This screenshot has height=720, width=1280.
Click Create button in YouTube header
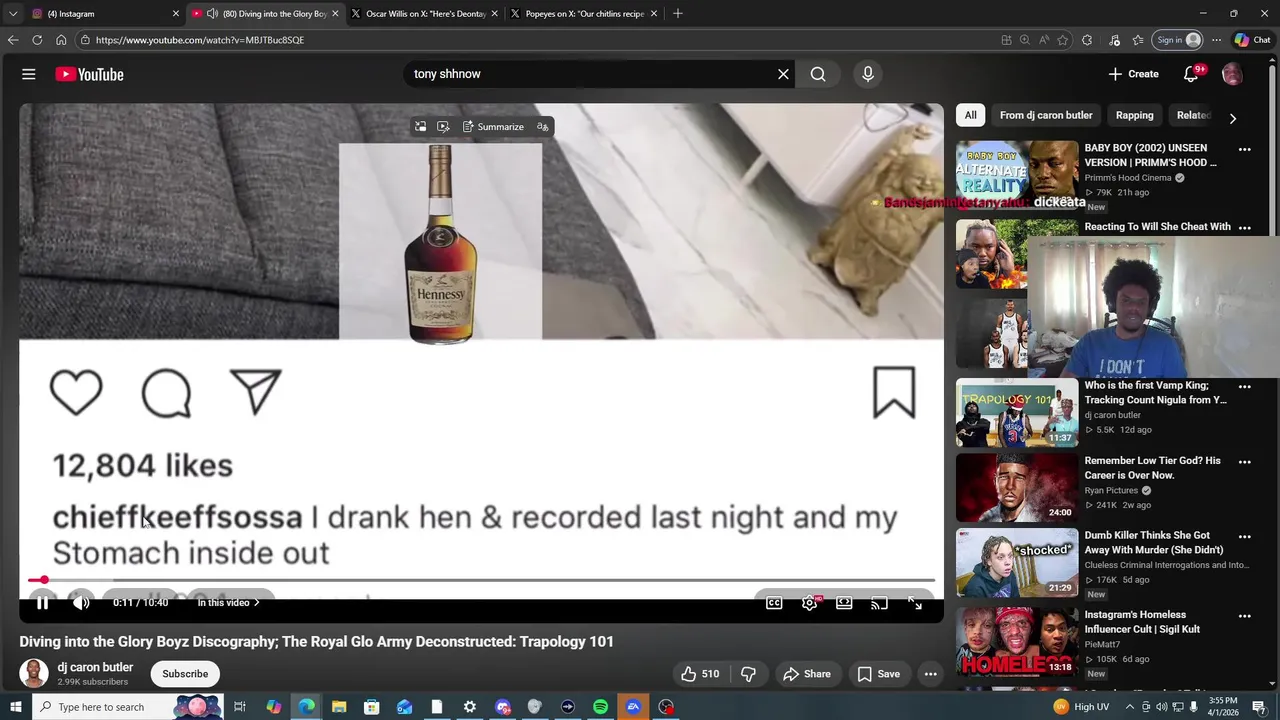tap(1133, 74)
